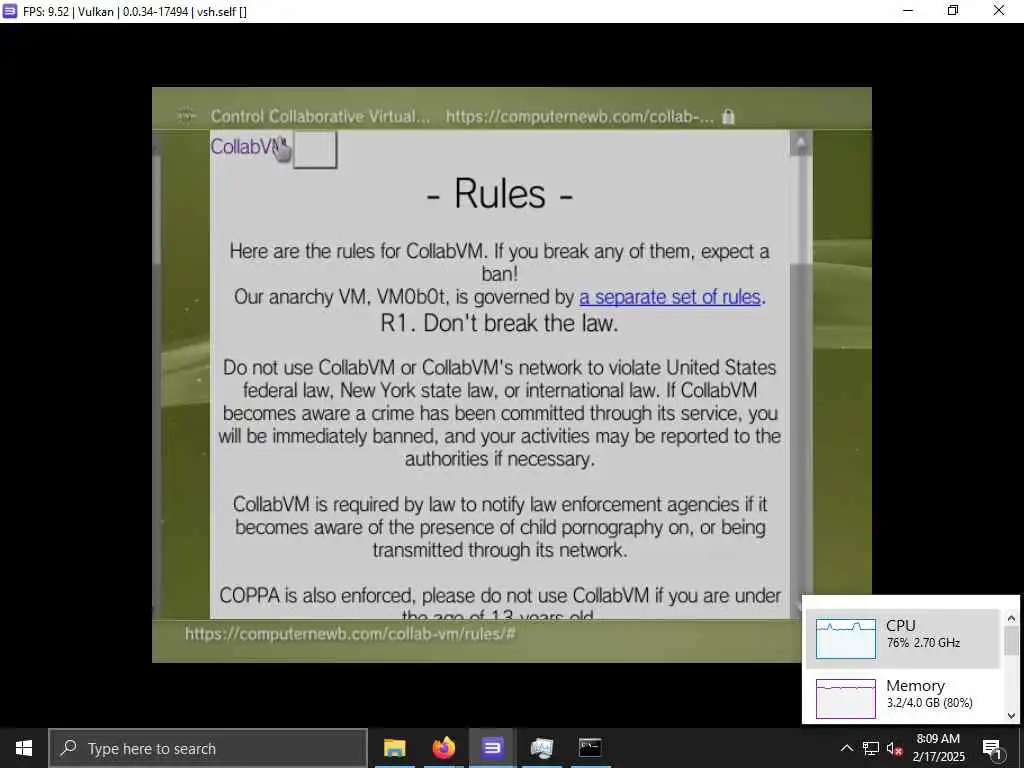Click the scroll up arrow of the web page
This screenshot has height=768, width=1024.
tap(801, 142)
